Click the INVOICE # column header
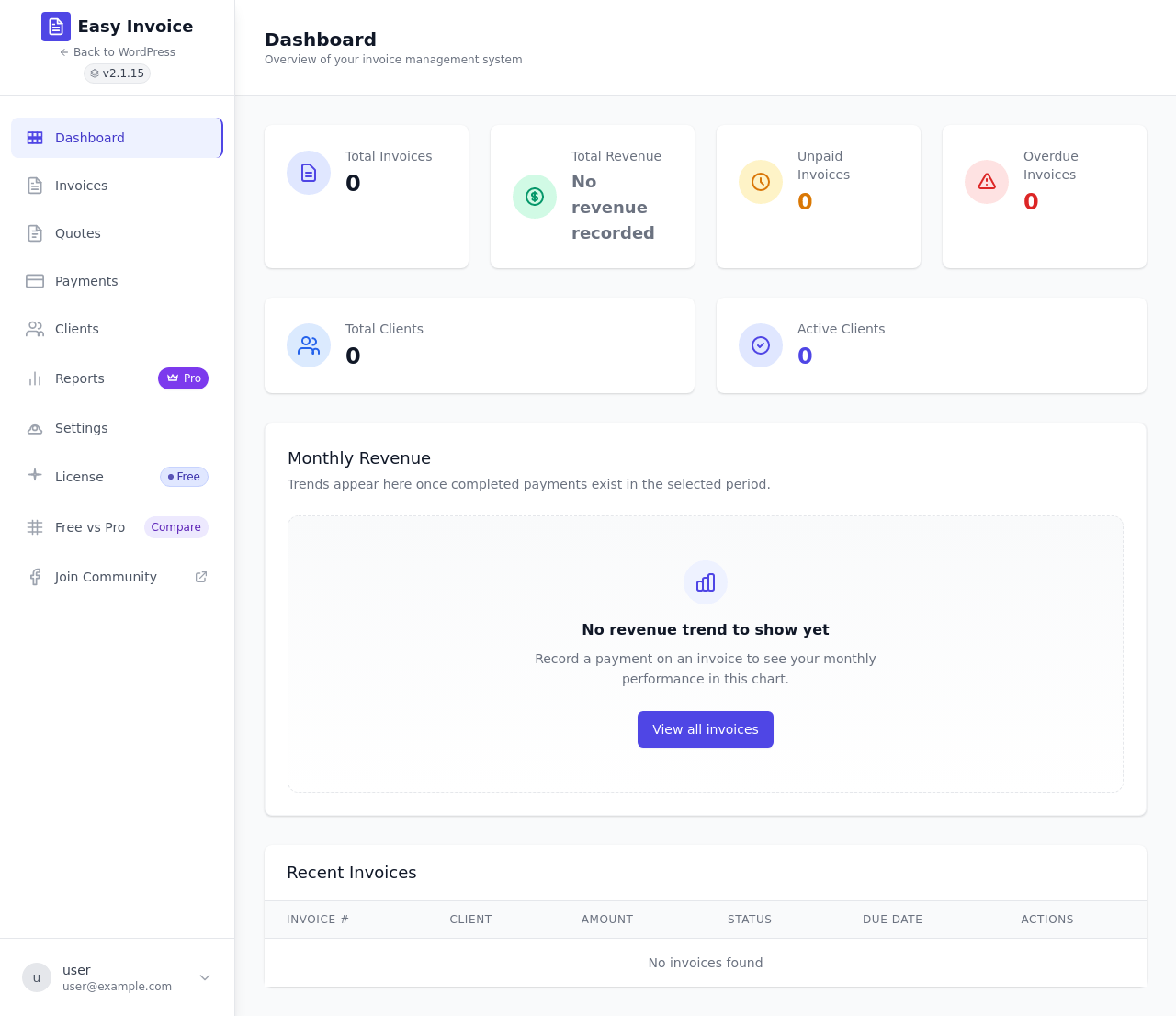Screen dimensions: 1176x1016 [x=318, y=920]
